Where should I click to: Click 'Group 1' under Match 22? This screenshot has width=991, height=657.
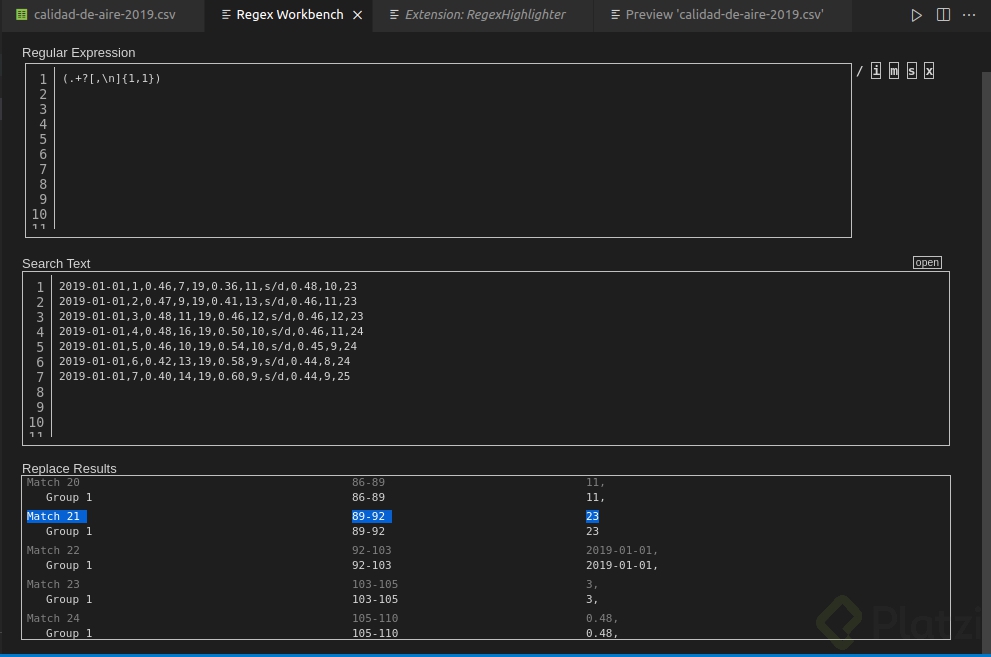tap(69, 565)
